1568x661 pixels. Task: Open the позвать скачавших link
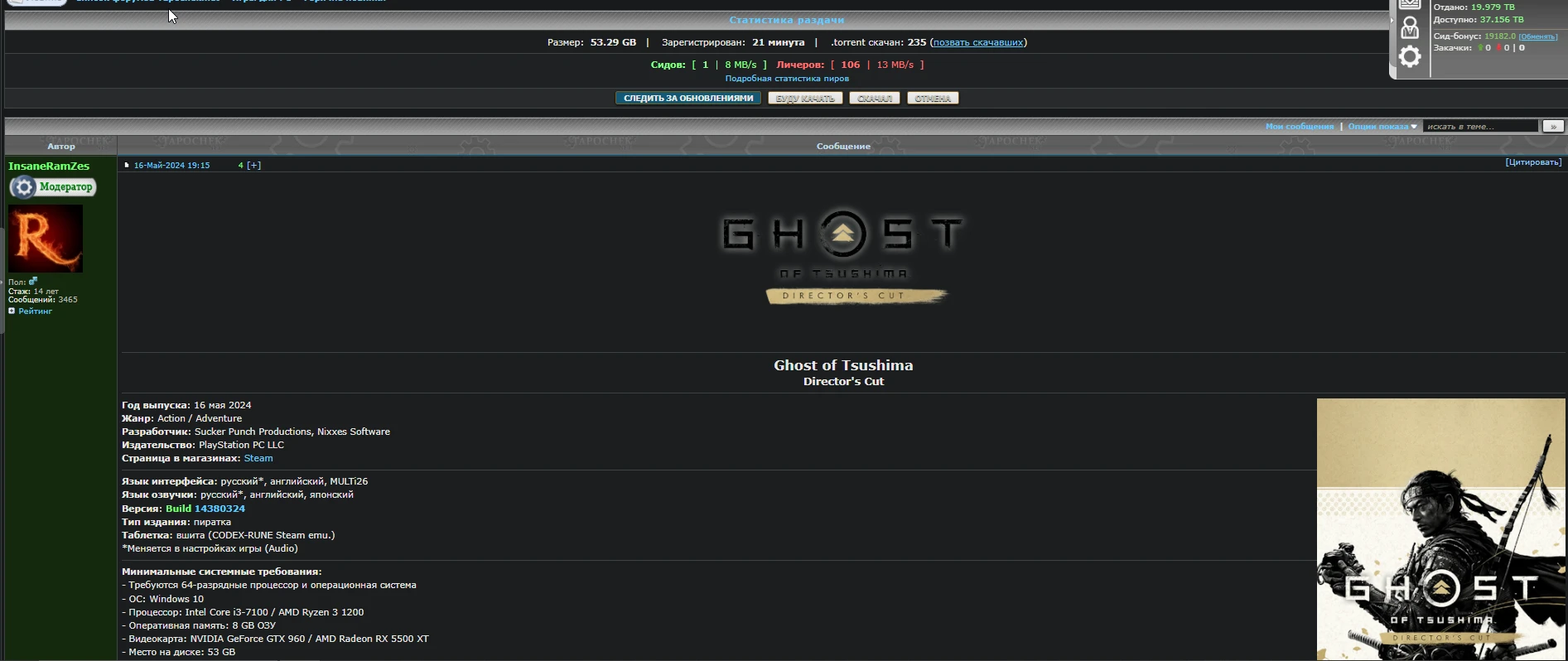point(978,42)
